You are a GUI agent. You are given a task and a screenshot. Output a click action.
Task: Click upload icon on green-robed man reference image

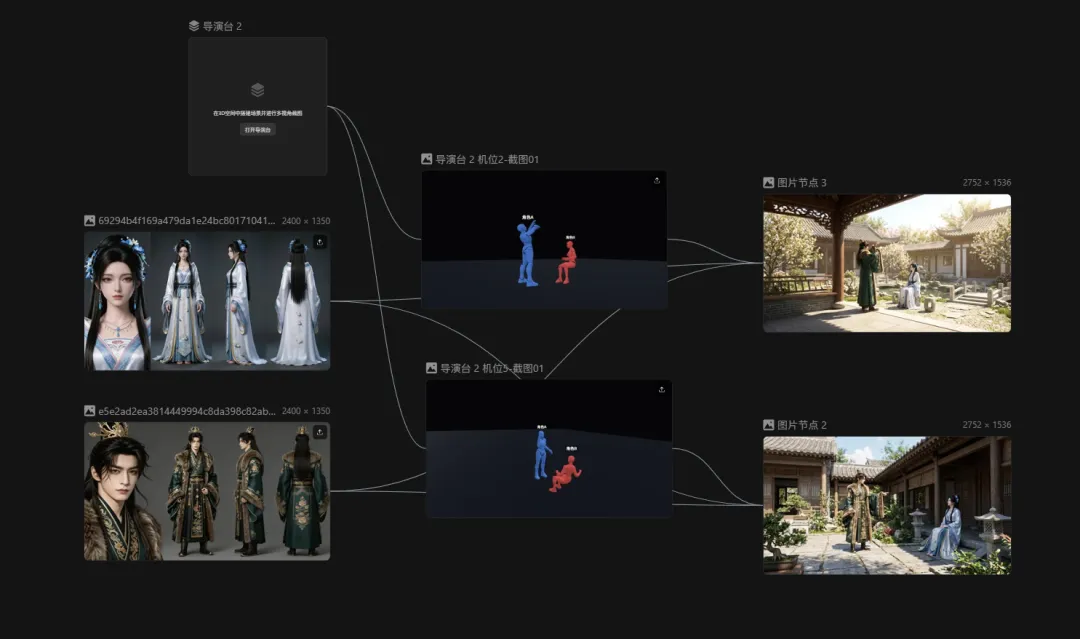tap(320, 432)
